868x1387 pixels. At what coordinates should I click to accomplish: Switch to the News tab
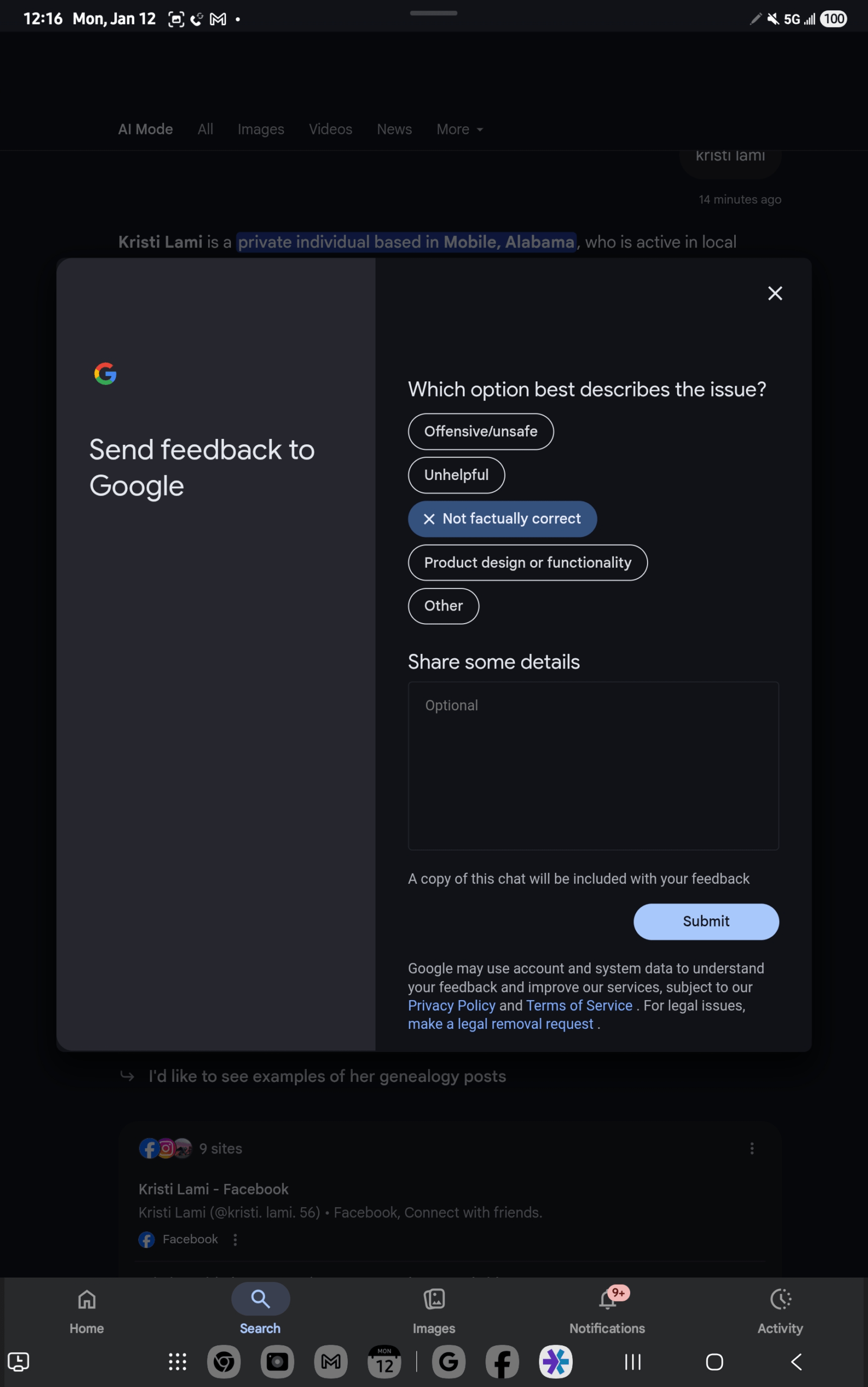click(x=394, y=129)
